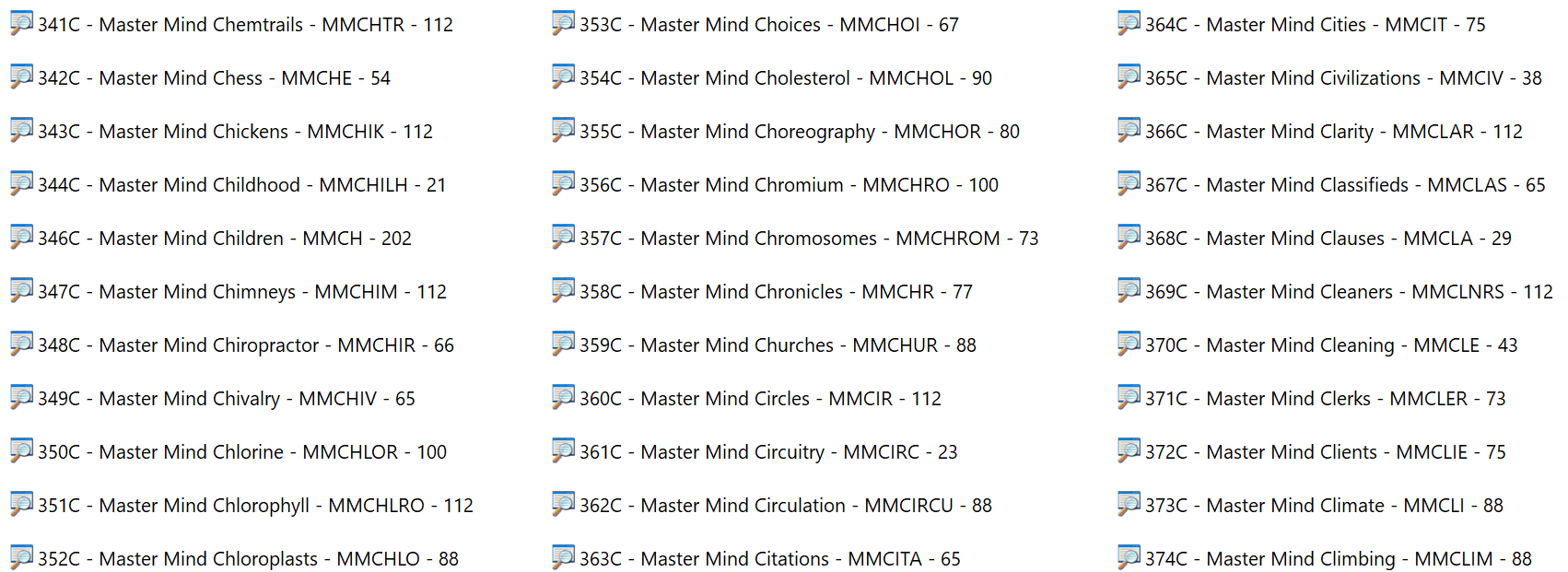Select the 366C Master Mind Clarity item

click(1333, 132)
